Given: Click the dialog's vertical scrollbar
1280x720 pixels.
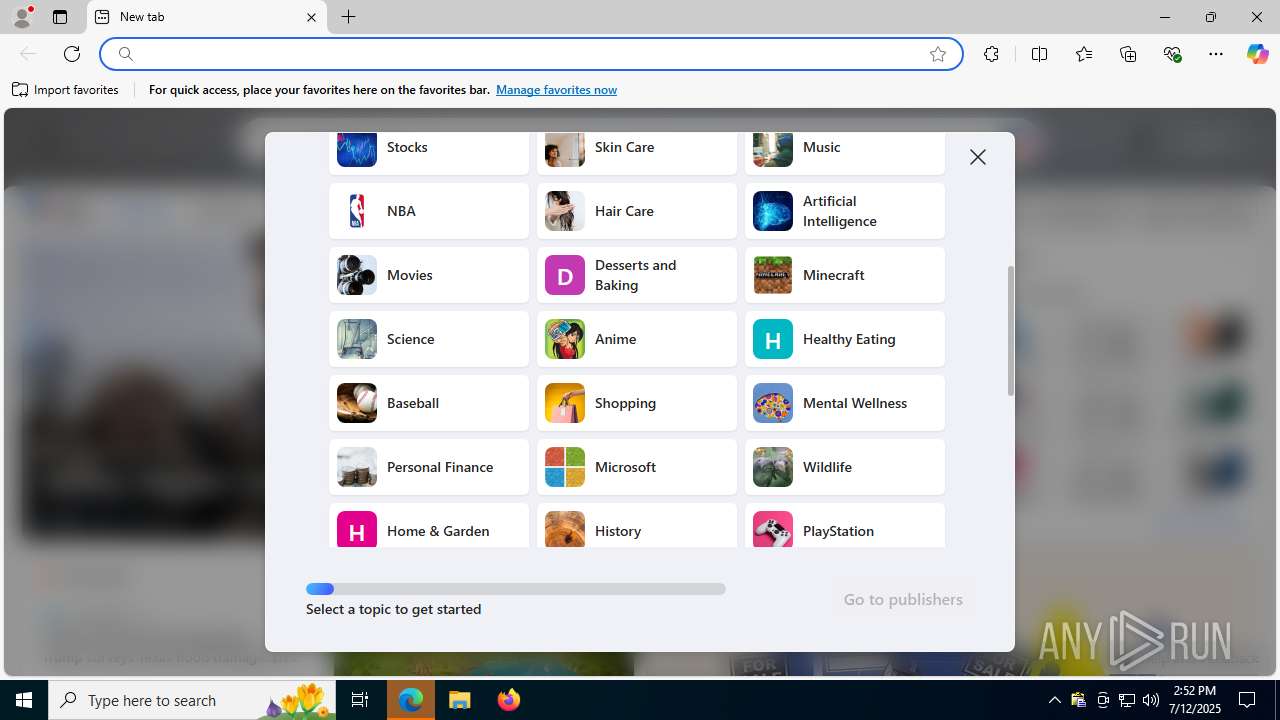Looking at the screenshot, I should pos(1010,330).
